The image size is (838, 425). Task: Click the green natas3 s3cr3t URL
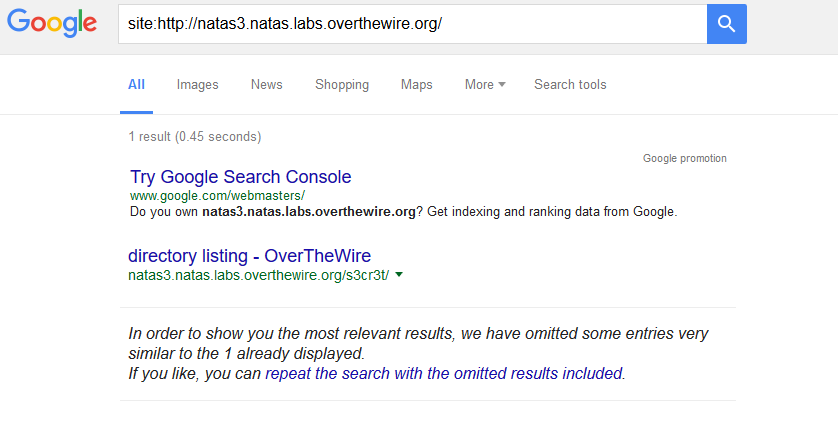point(259,275)
